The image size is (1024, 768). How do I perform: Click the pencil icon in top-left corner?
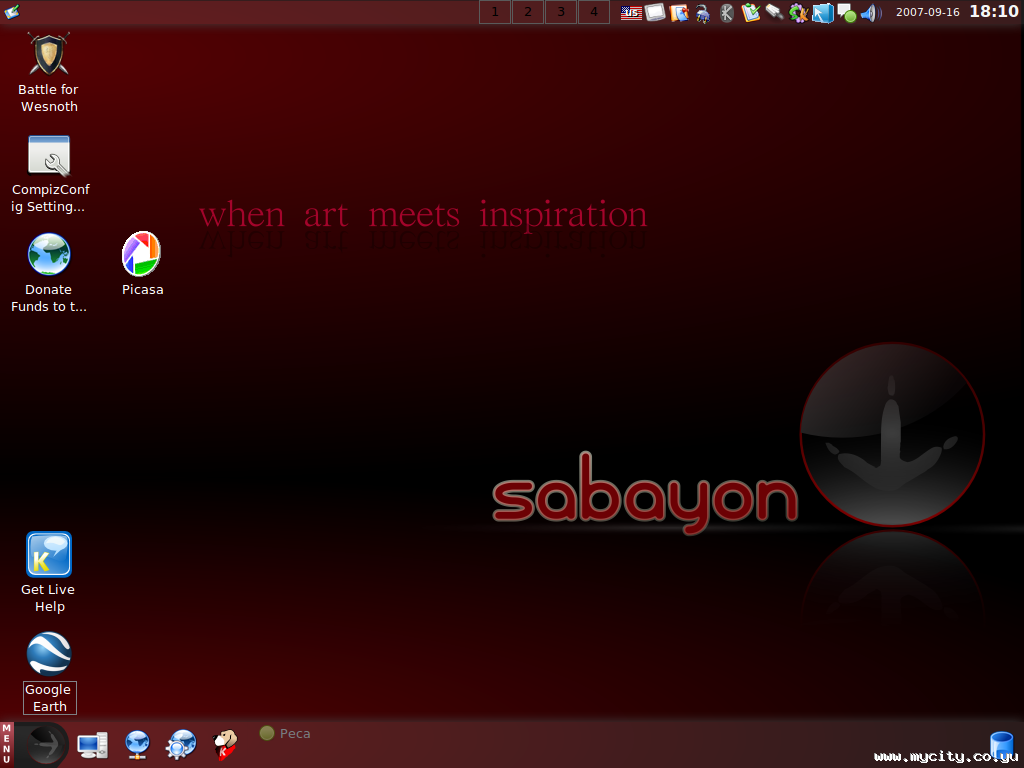(x=12, y=11)
